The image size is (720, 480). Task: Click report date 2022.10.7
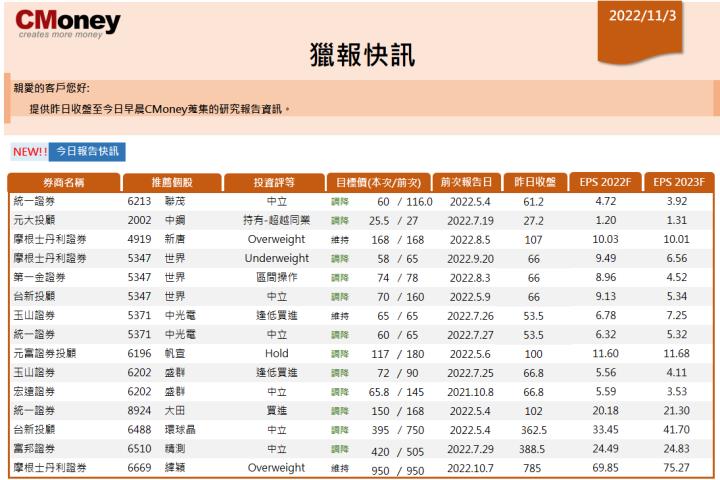click(x=470, y=468)
